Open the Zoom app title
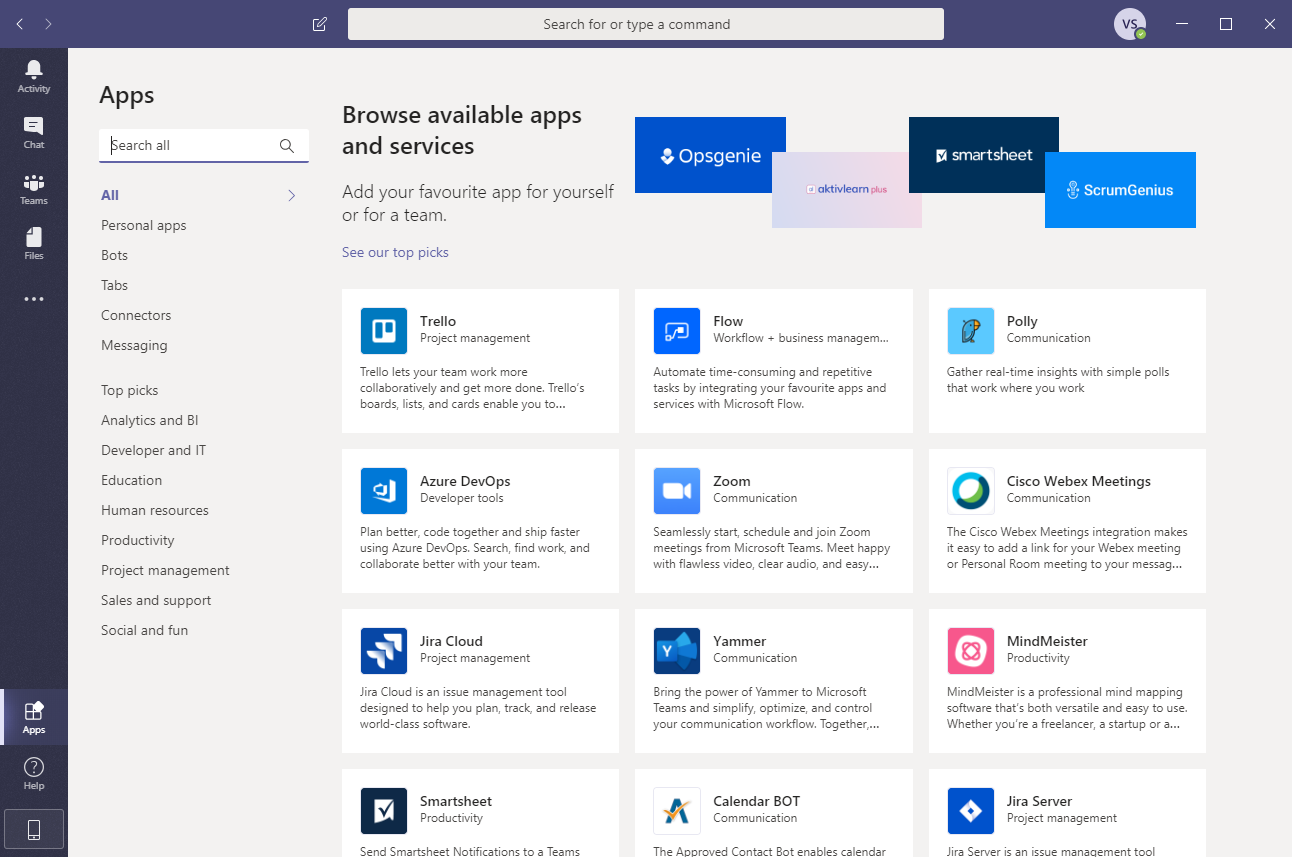Viewport: 1292px width, 857px height. (x=732, y=481)
